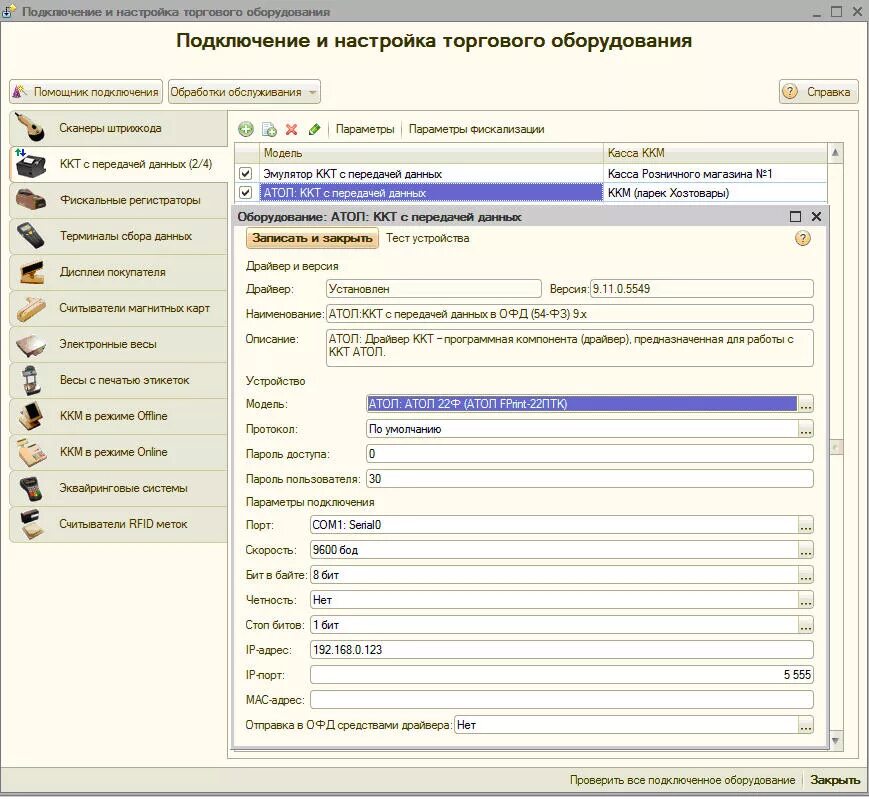Click the green Add equipment icon
The width and height of the screenshot is (869, 799).
tap(246, 129)
